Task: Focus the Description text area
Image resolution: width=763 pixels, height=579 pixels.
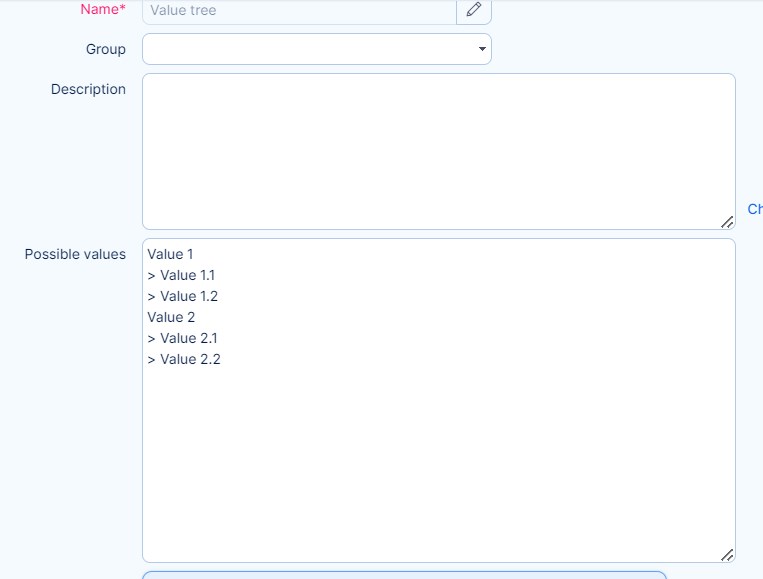Action: click(x=438, y=150)
